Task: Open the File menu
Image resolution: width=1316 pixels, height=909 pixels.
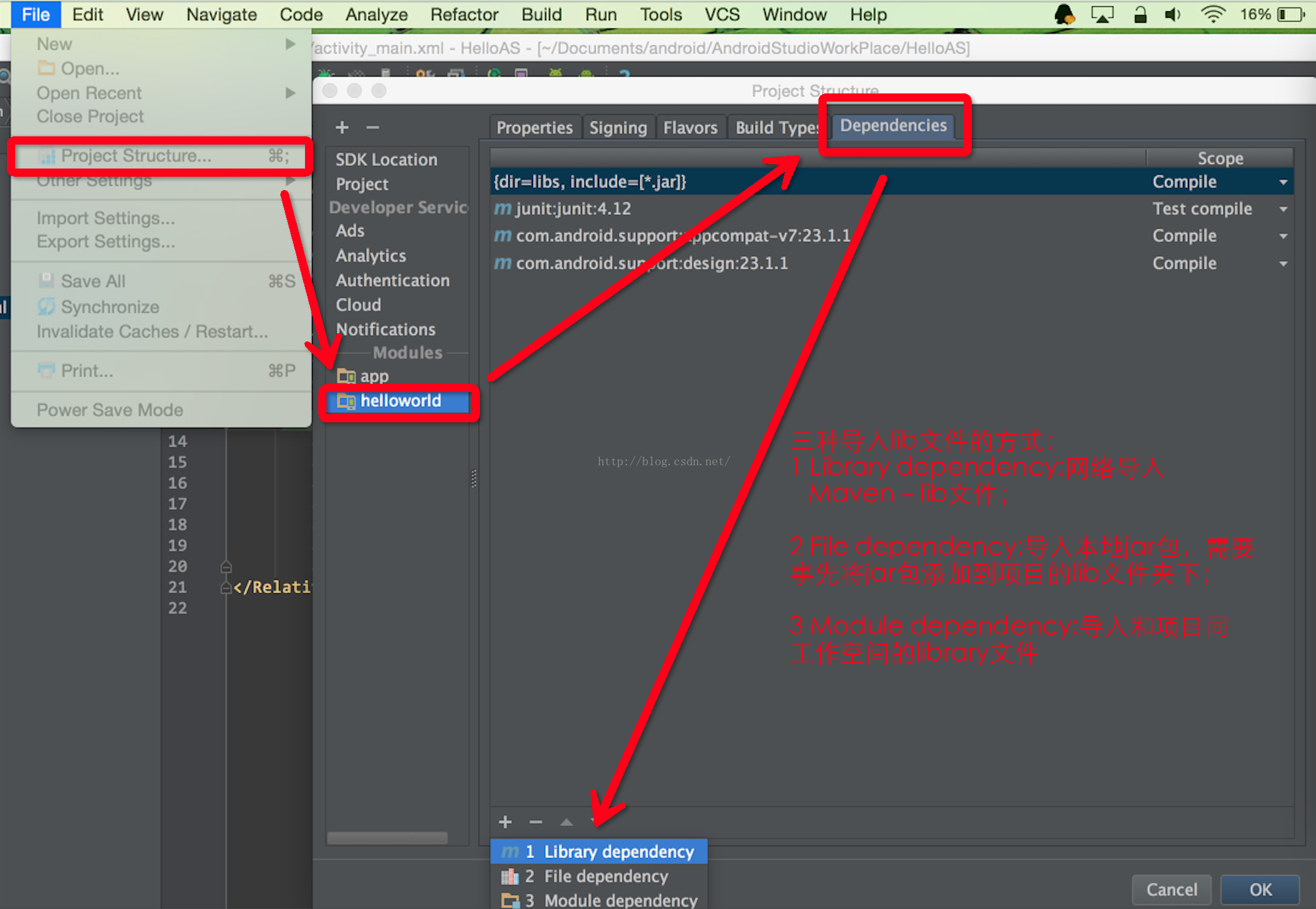Action: tap(35, 14)
